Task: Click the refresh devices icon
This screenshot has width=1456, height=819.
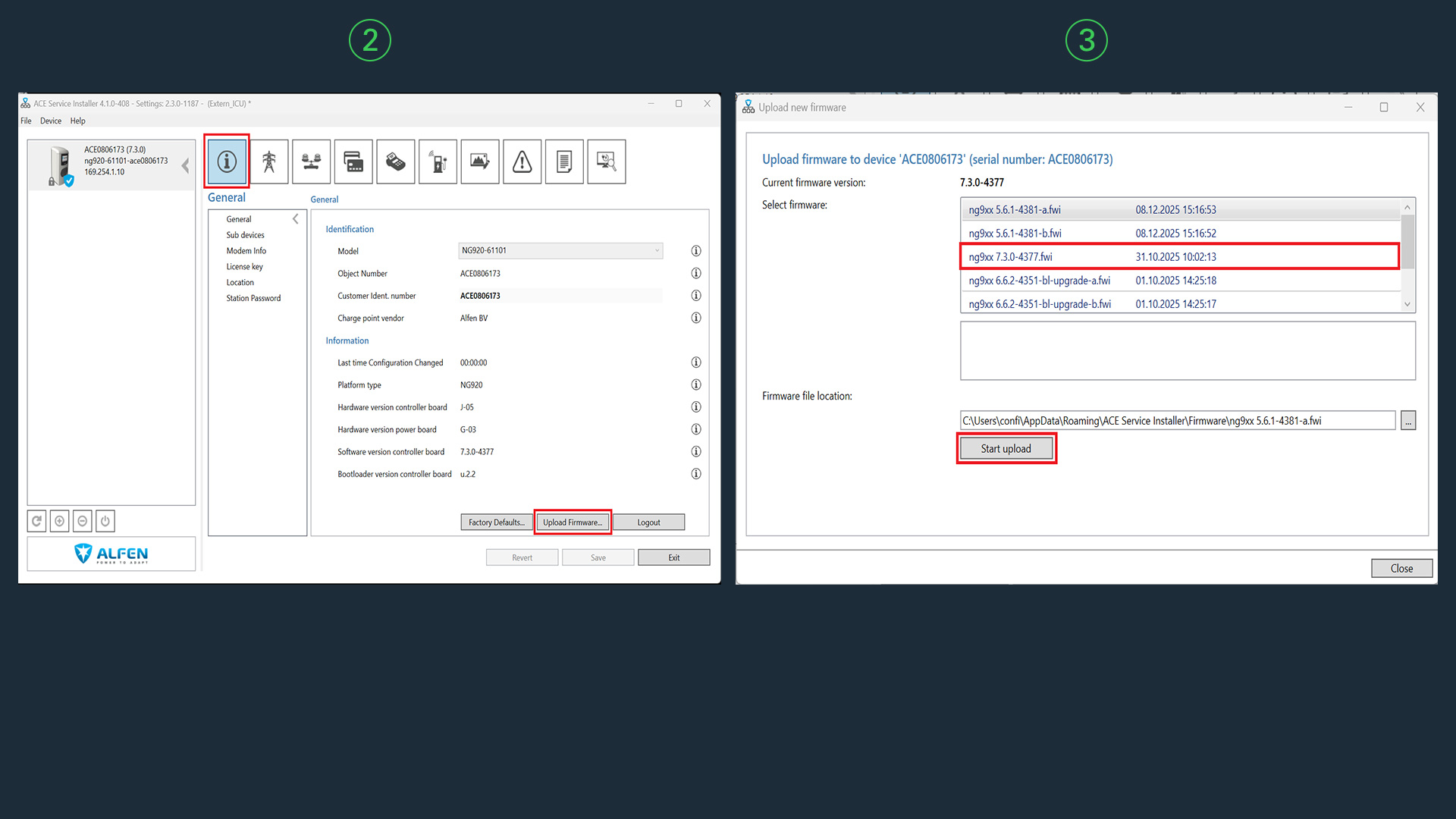Action: pyautogui.click(x=36, y=521)
